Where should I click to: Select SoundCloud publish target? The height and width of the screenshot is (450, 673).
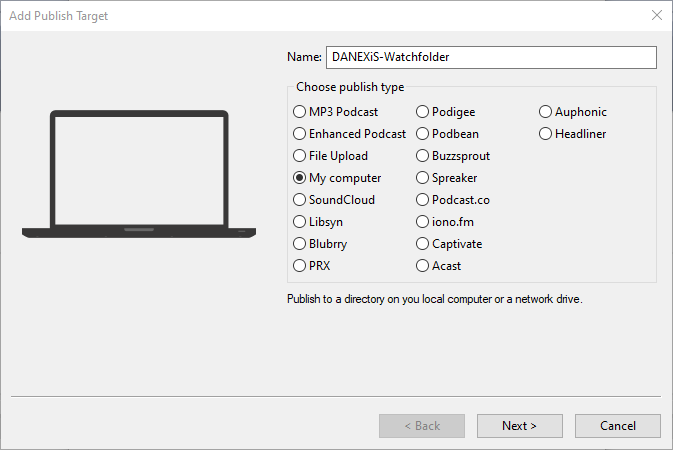point(300,200)
